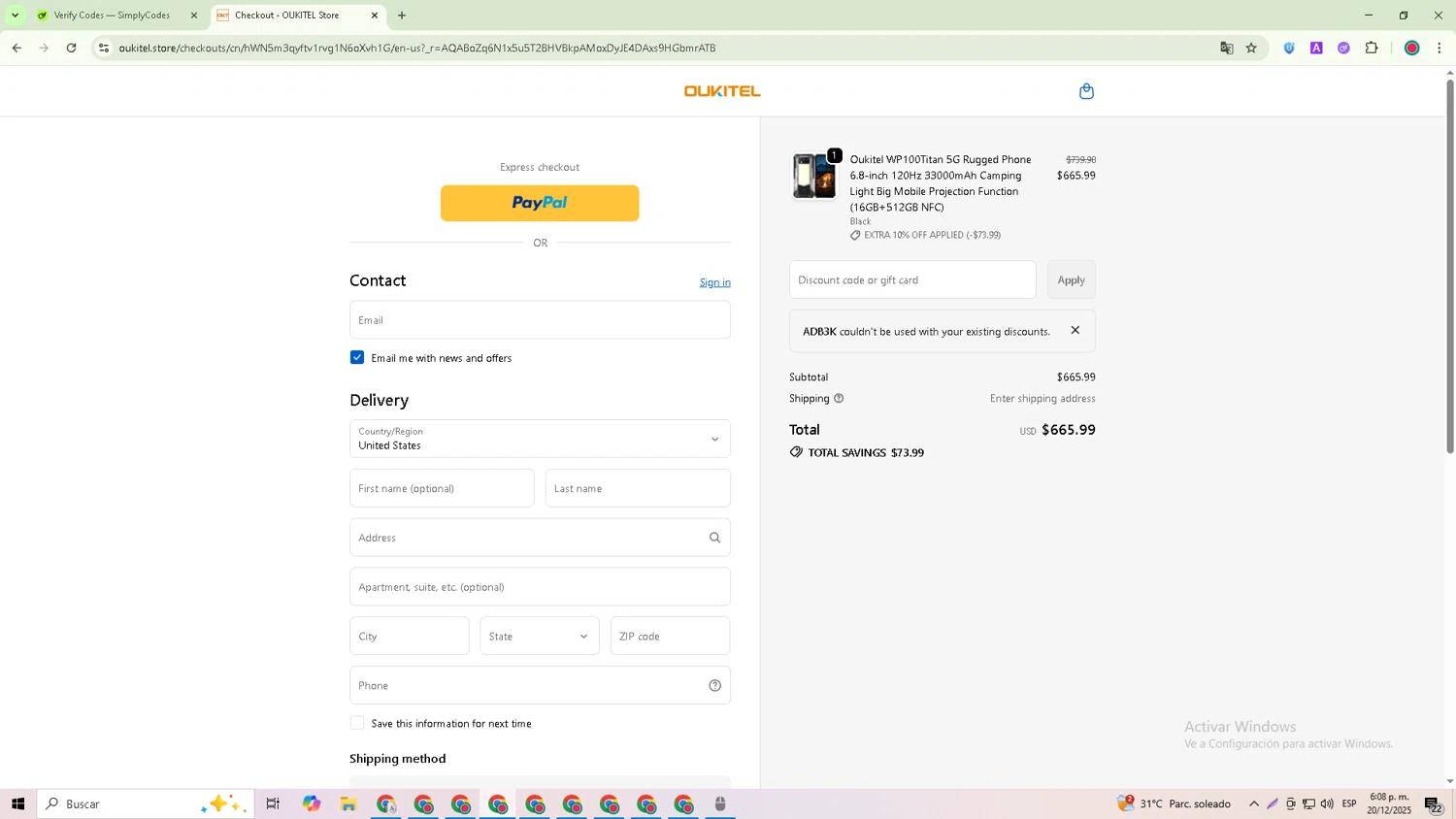The height and width of the screenshot is (819, 1456).
Task: Click the taskbar Buscar search box
Action: click(146, 803)
